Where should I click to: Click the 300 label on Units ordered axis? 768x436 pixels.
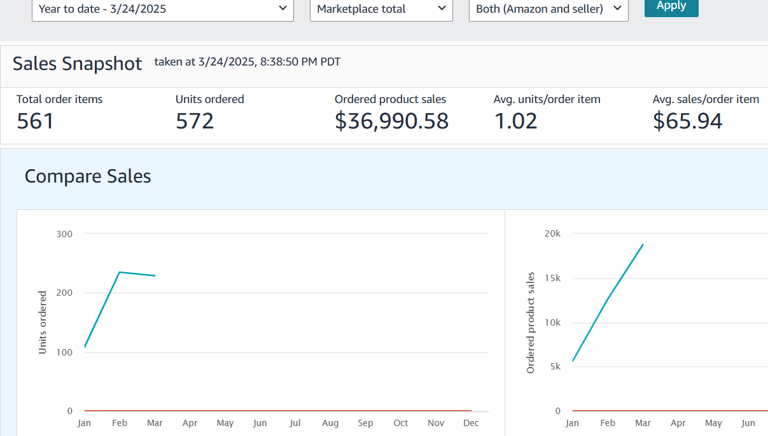64,234
